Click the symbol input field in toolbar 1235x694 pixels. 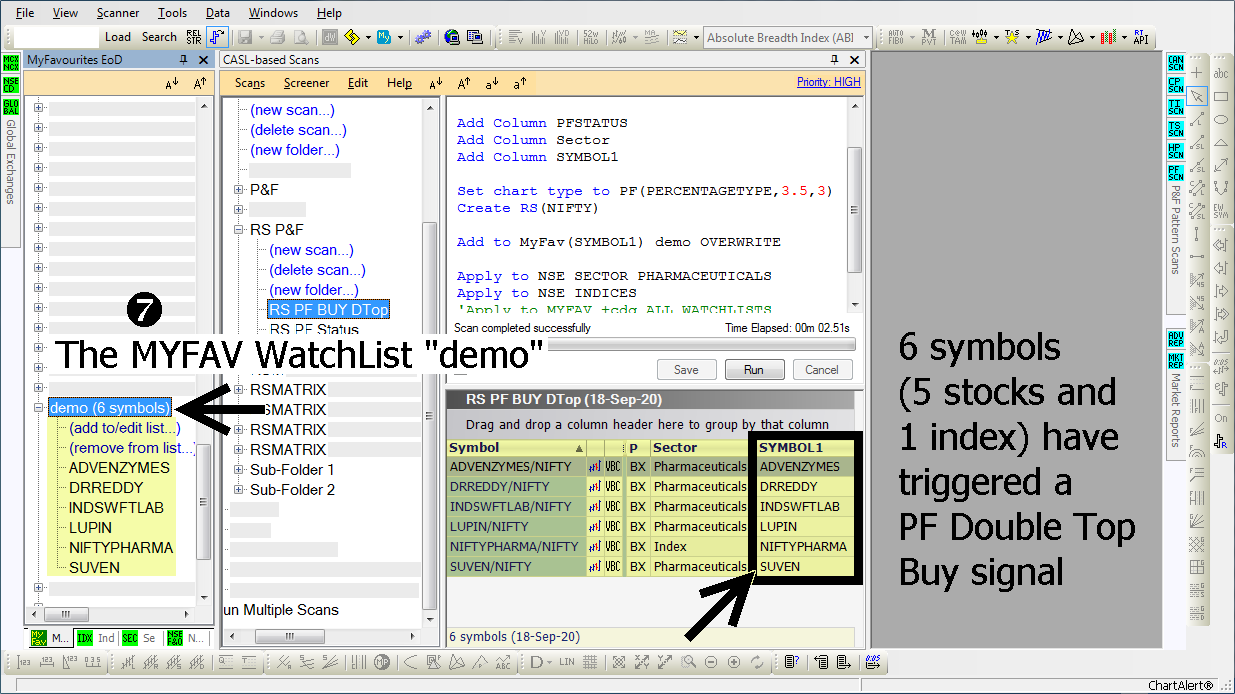point(57,37)
